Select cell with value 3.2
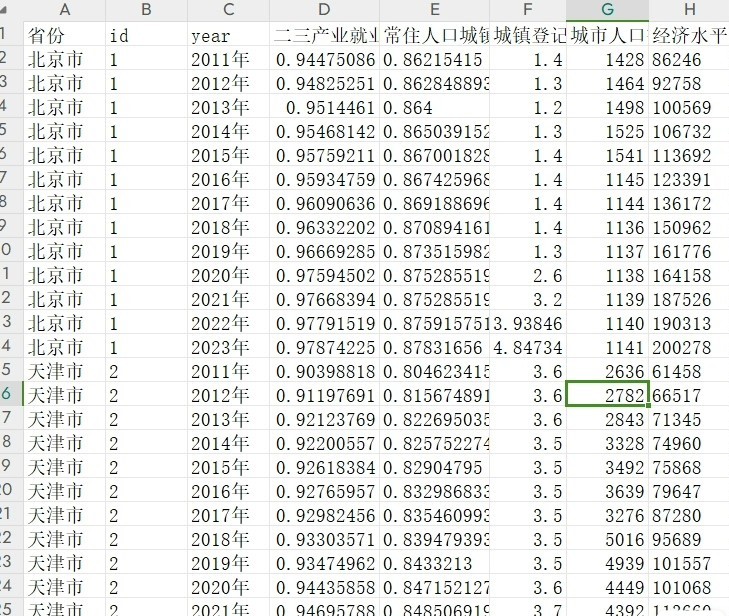729x616 pixels. tap(528, 300)
